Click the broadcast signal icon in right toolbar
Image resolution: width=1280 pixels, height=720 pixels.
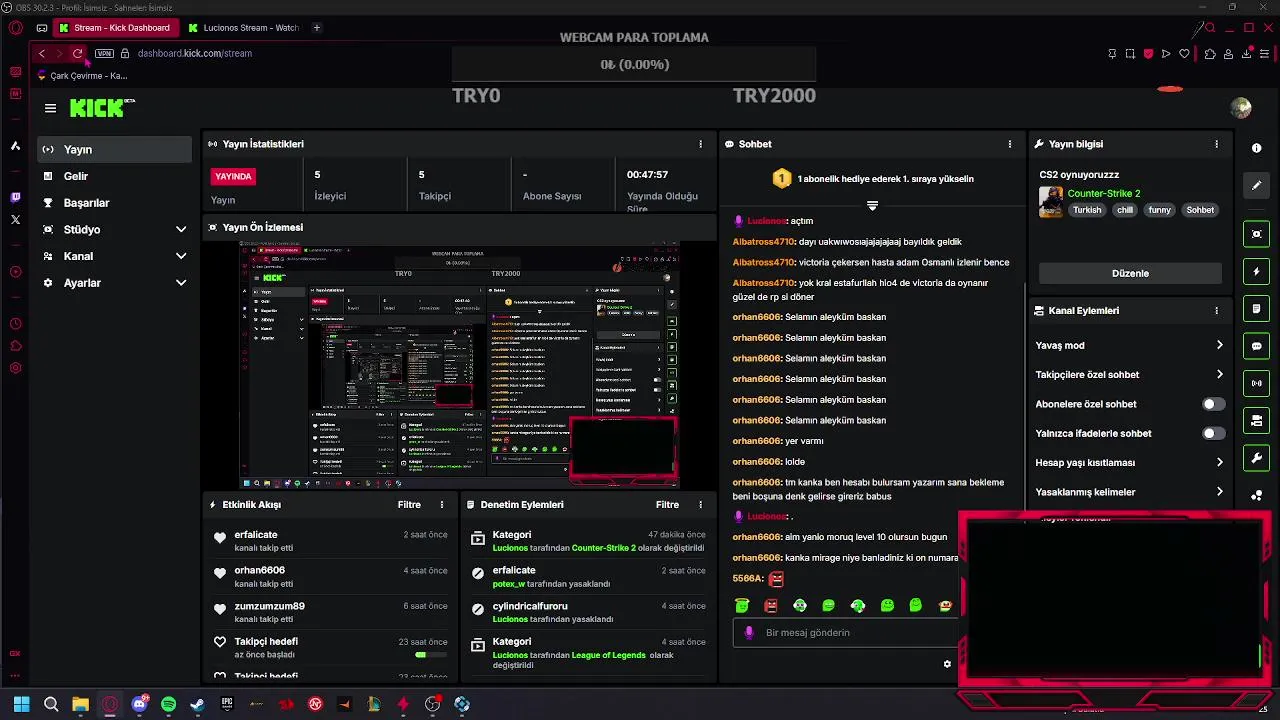[x=1257, y=383]
